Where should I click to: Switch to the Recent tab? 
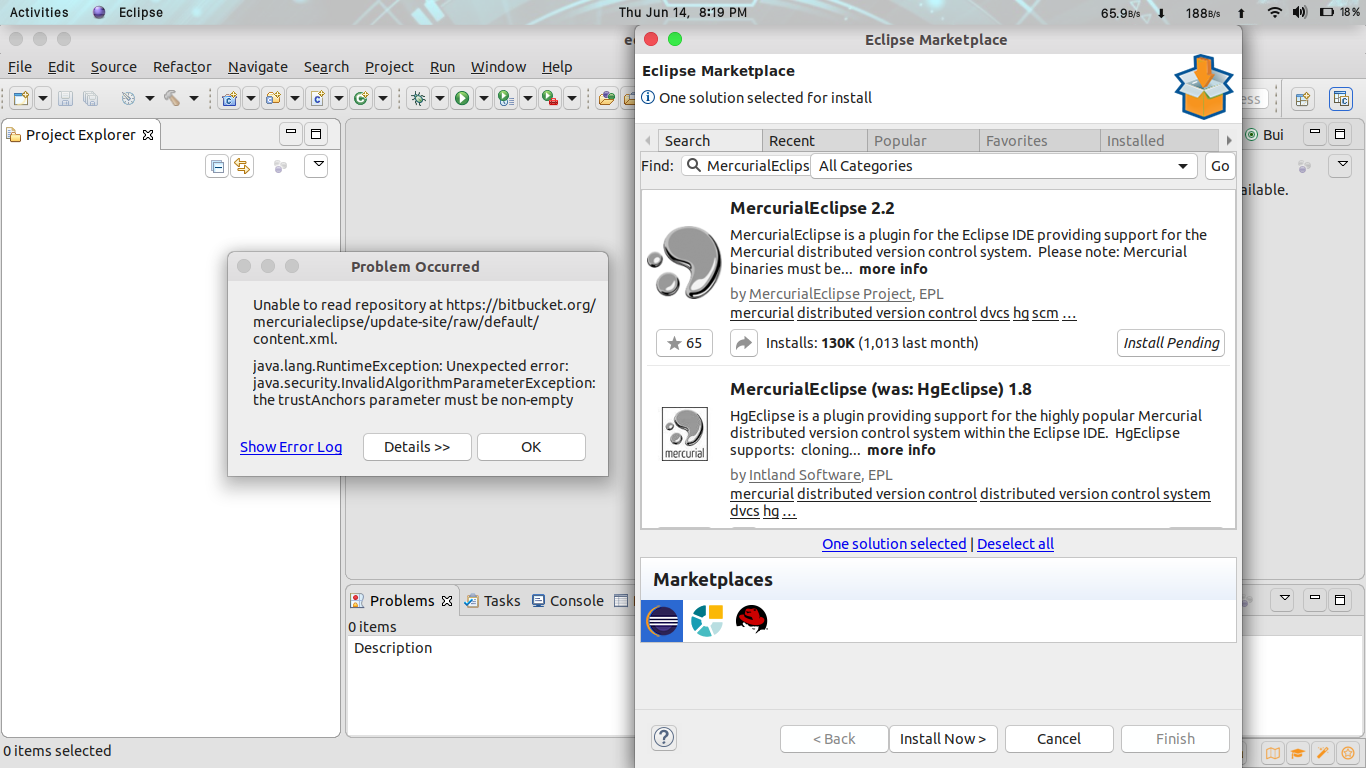(x=814, y=141)
